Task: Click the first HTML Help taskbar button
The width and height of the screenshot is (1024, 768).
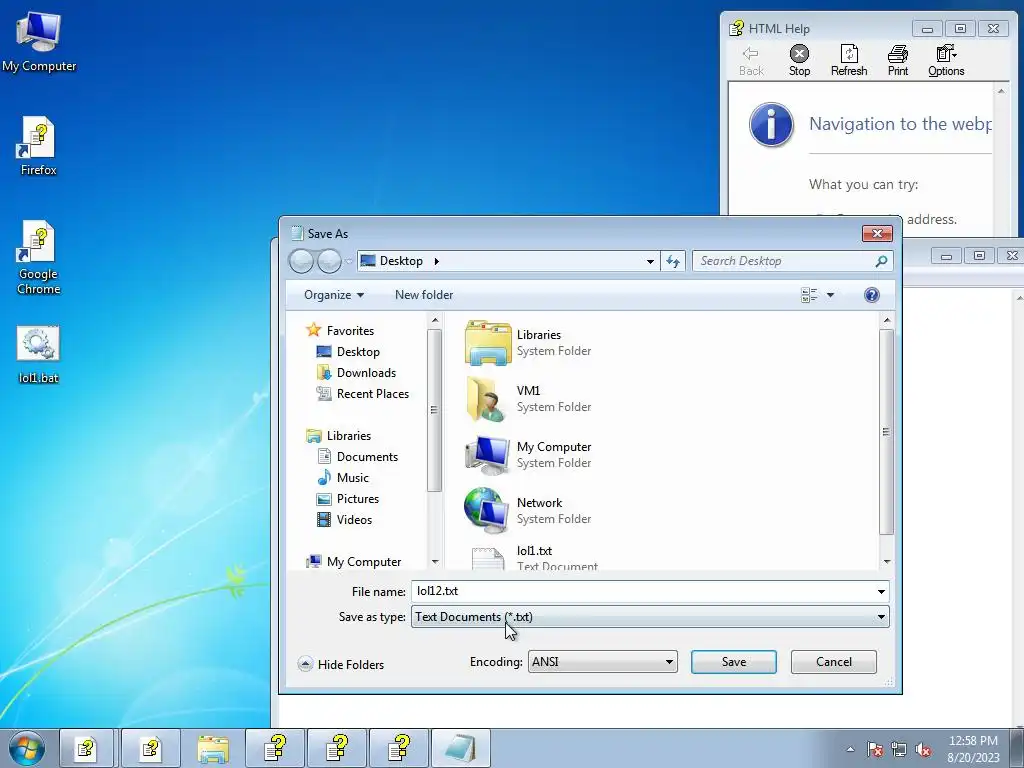Action: tap(86, 748)
